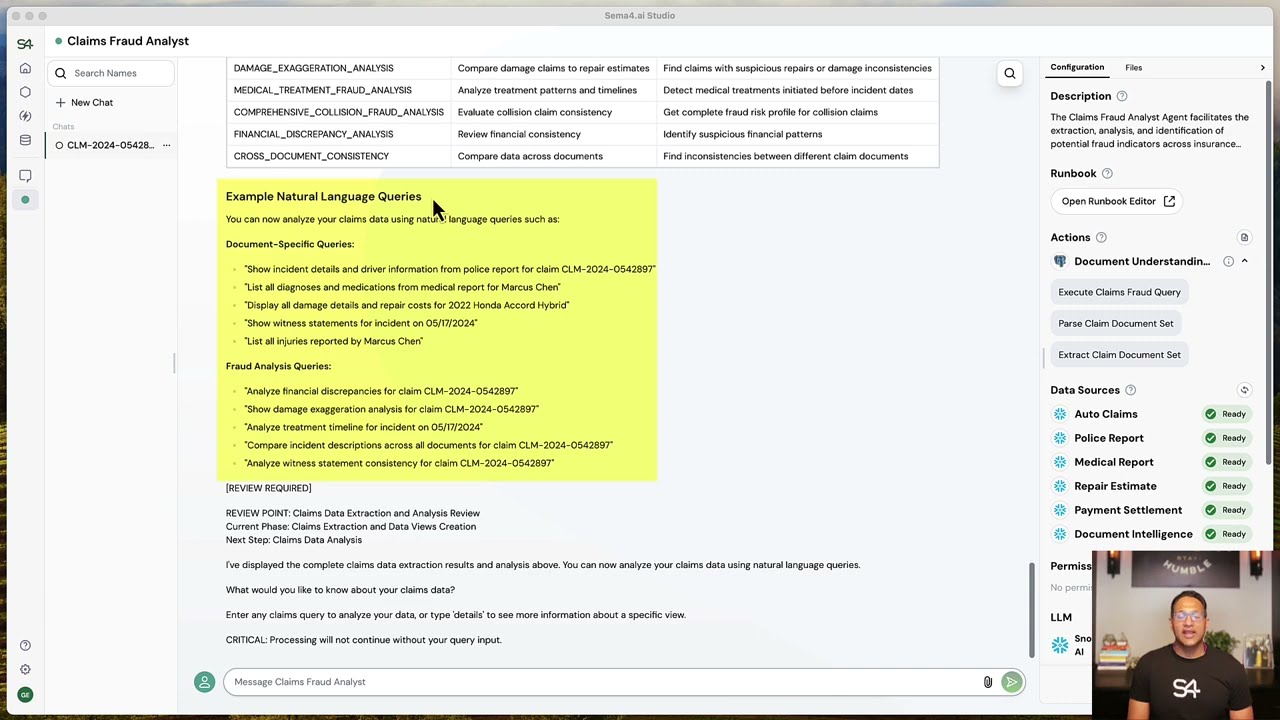Show info for Document Understanding action package
1280x720 pixels.
pos(1228,262)
